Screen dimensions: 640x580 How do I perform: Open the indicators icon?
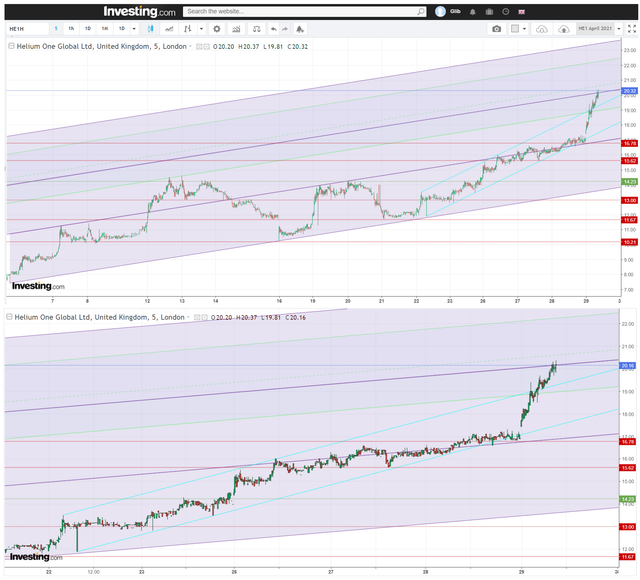pyautogui.click(x=236, y=29)
